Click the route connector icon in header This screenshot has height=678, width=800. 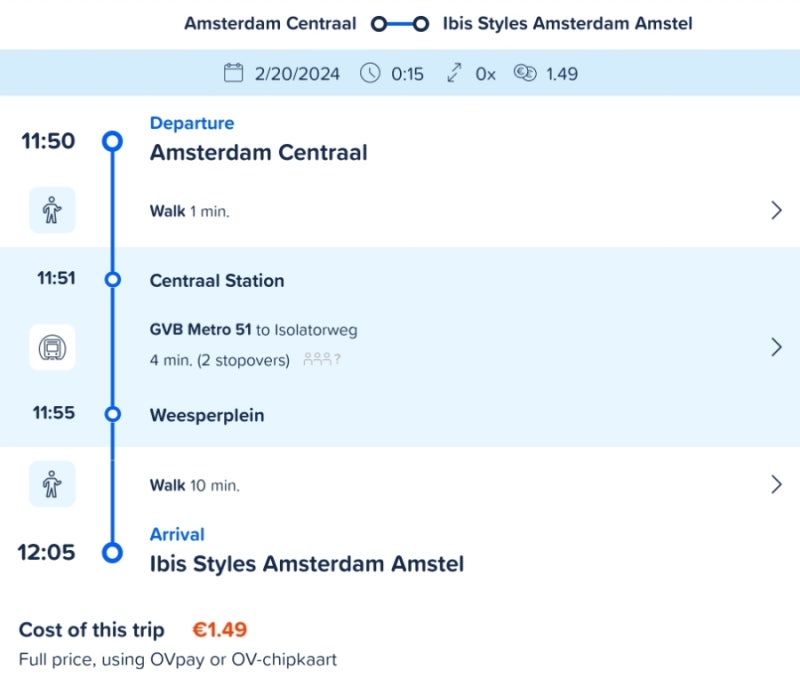(399, 24)
